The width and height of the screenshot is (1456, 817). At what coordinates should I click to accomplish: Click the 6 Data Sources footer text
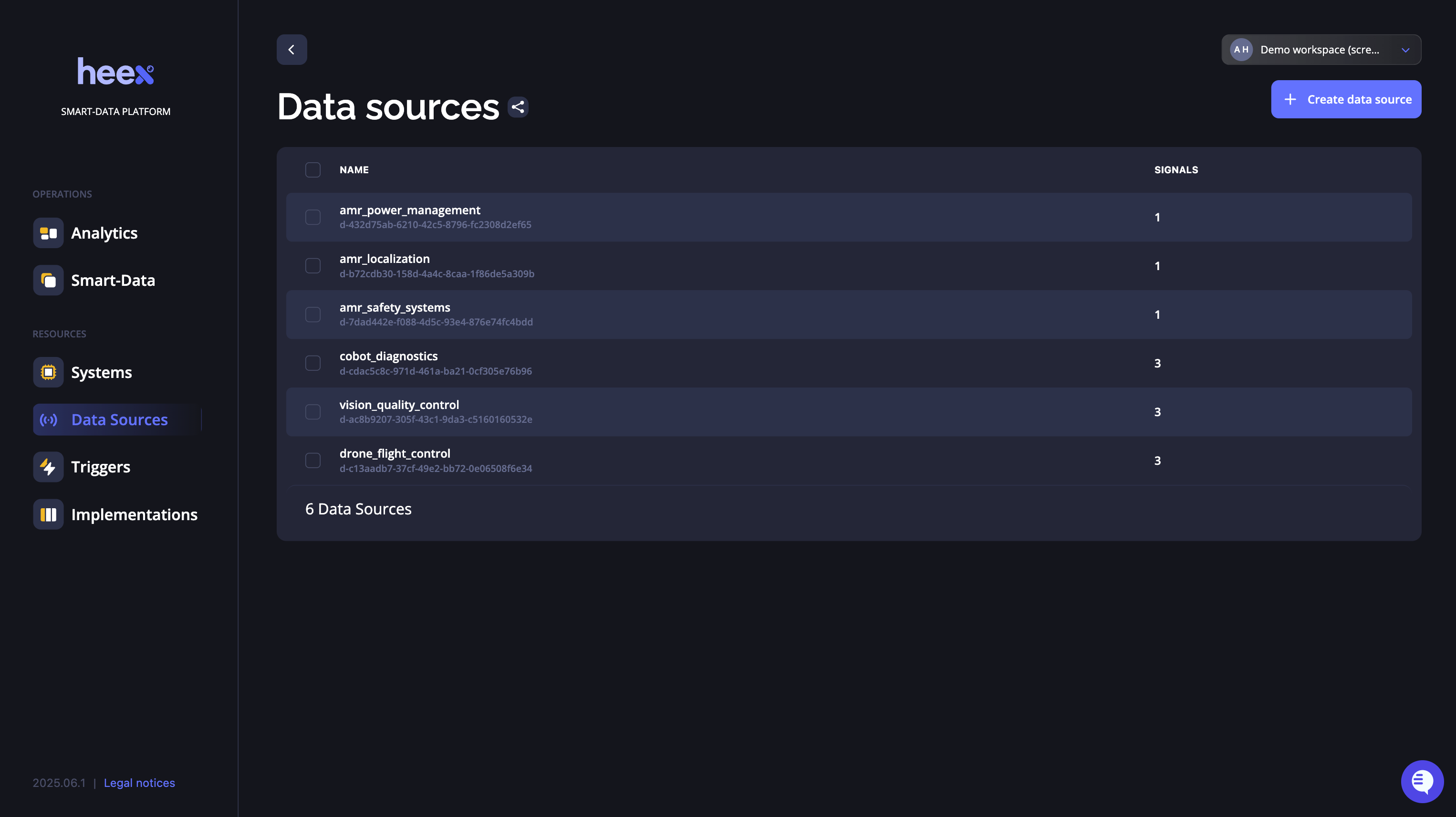pos(358,509)
